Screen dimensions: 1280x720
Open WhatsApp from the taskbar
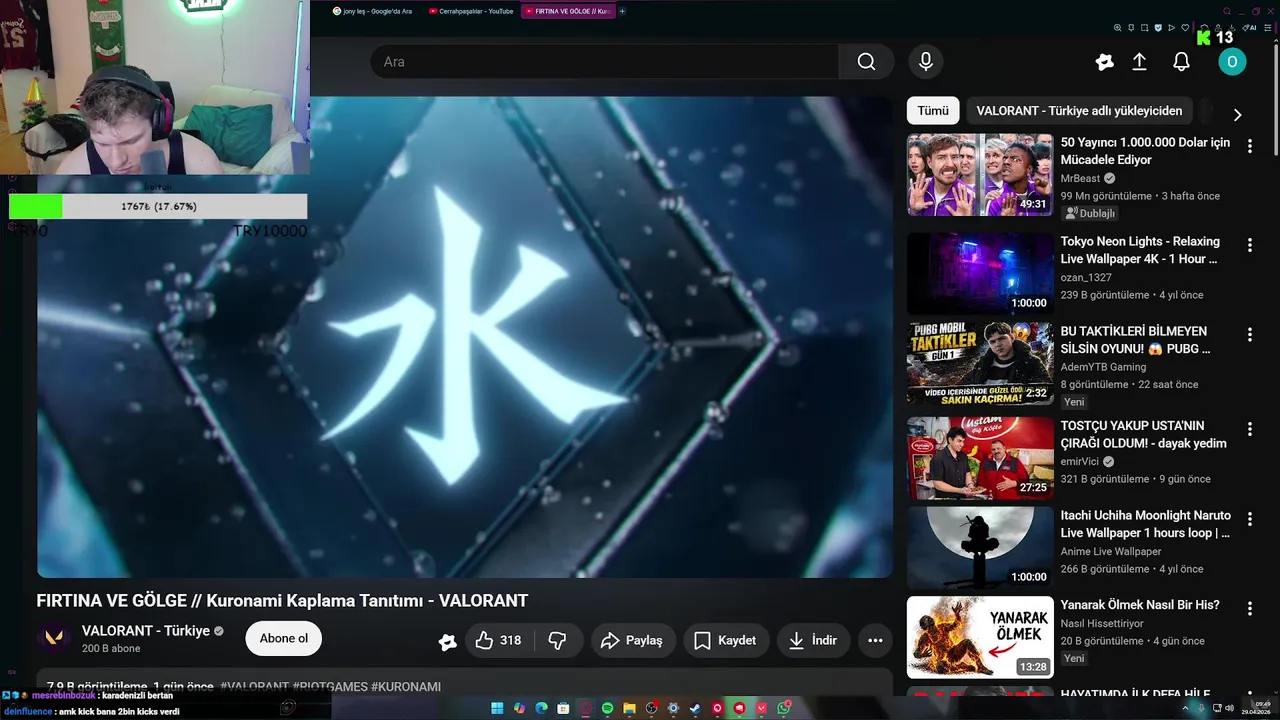pos(783,708)
